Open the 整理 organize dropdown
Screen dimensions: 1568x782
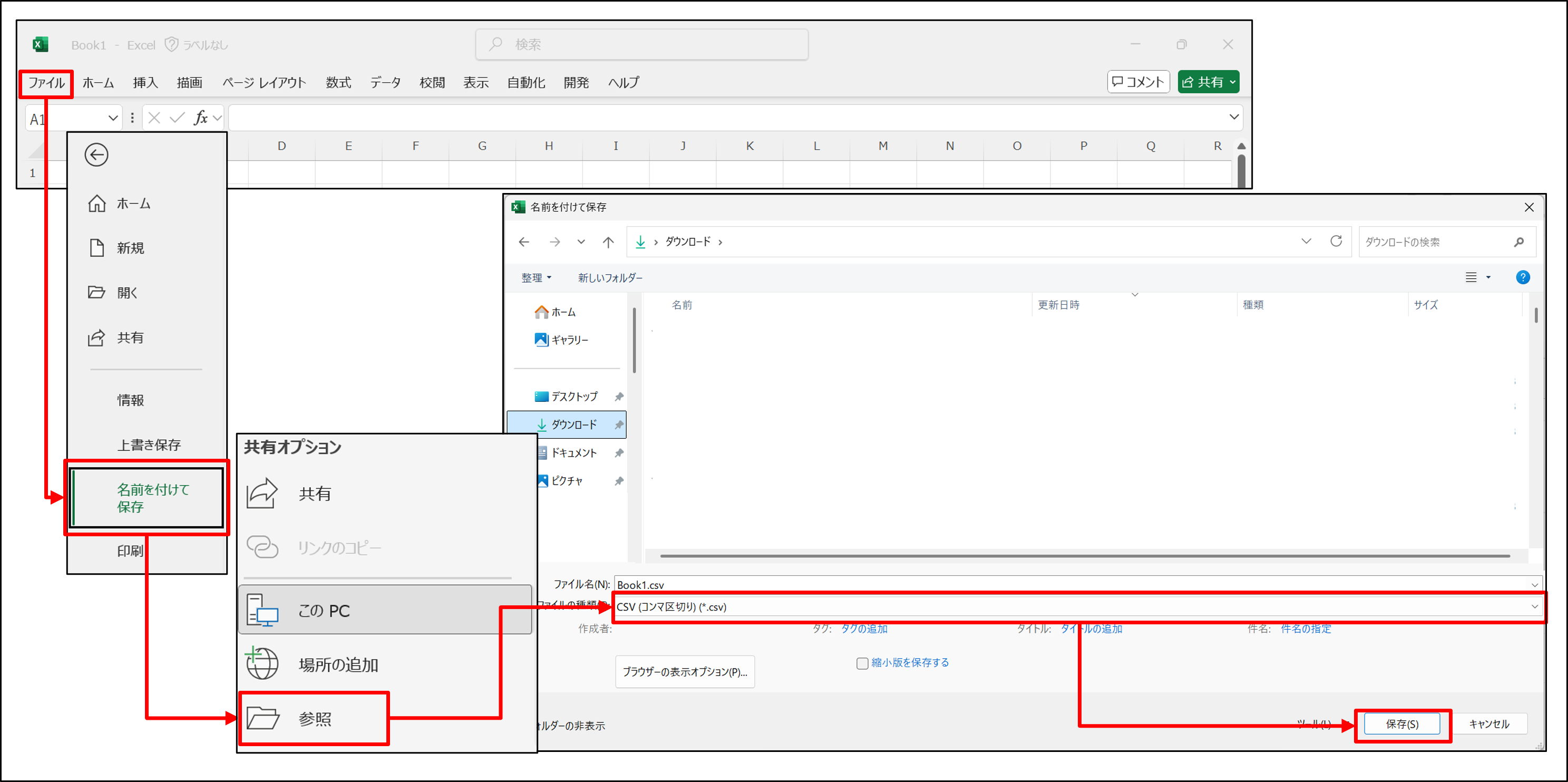[x=535, y=278]
